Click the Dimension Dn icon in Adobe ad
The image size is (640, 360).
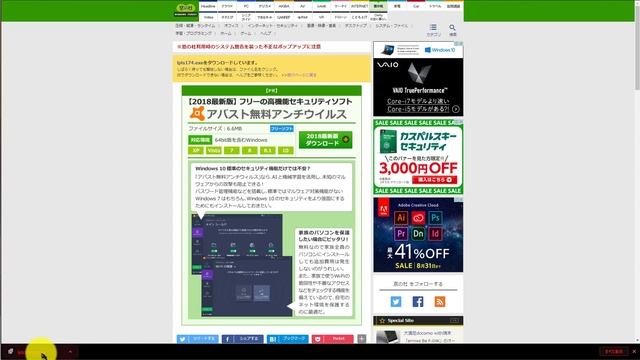(x=418, y=233)
